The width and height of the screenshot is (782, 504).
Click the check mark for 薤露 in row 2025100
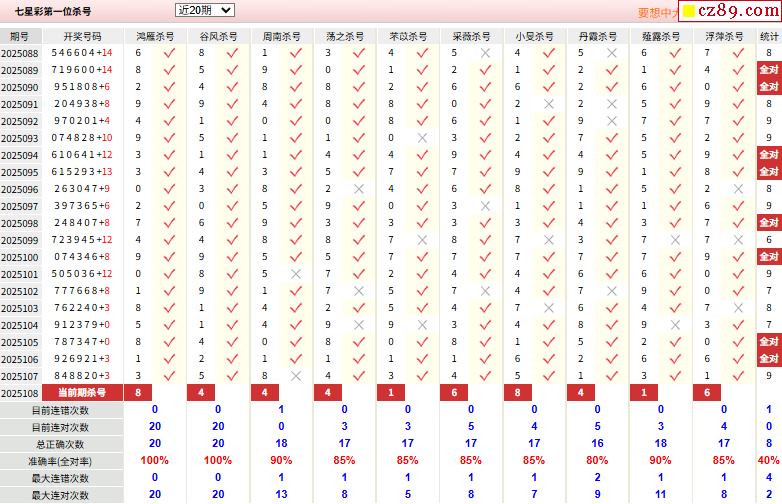tap(675, 257)
